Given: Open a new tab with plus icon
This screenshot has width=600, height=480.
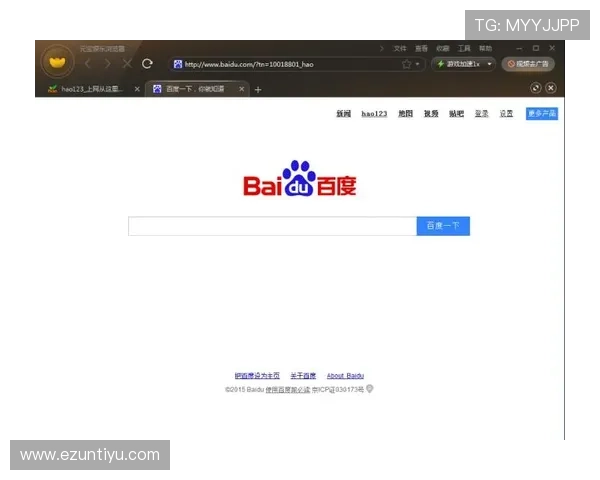Looking at the screenshot, I should (x=258, y=90).
